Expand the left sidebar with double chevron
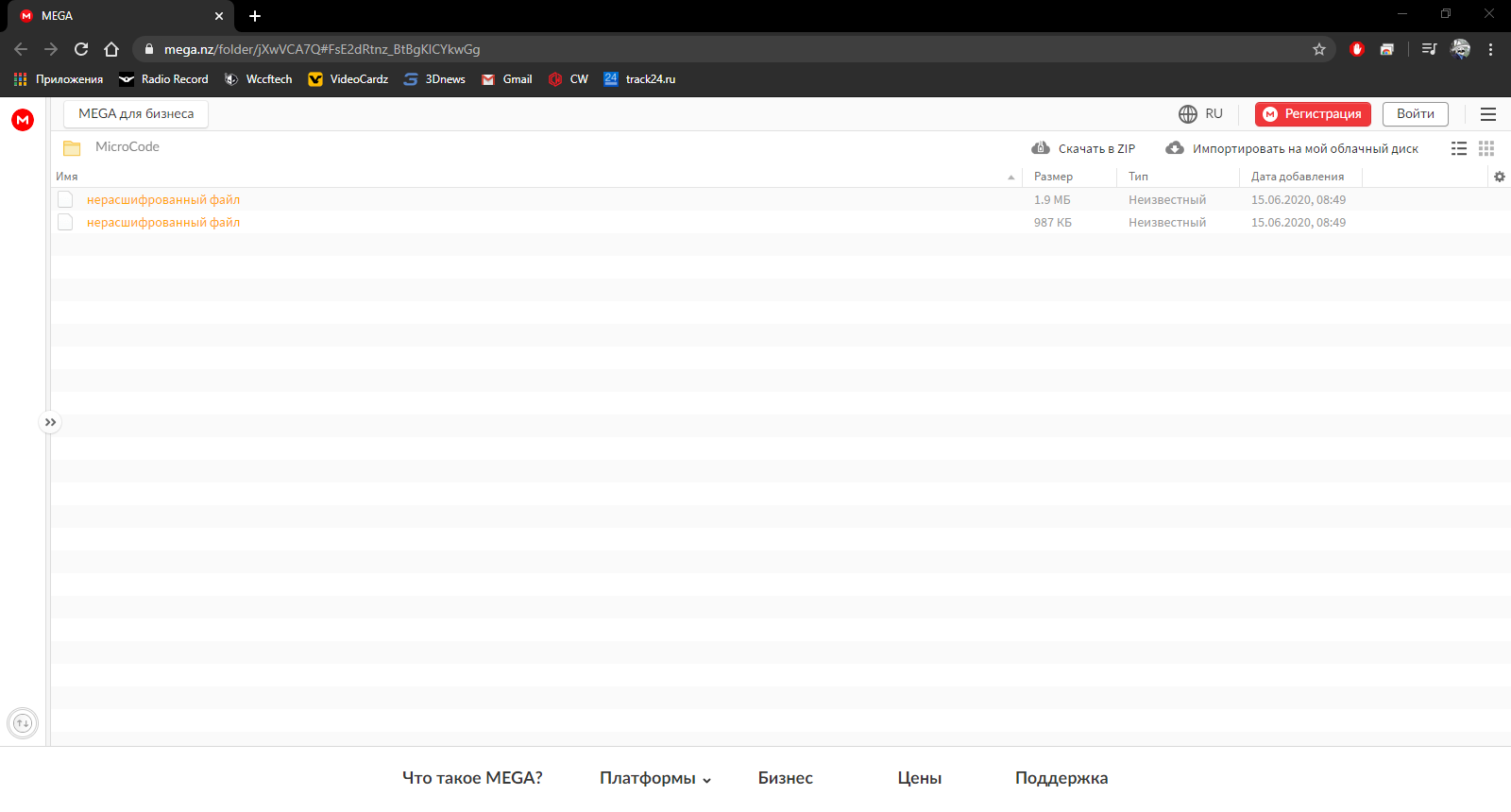The image size is (1511, 812). [x=50, y=422]
